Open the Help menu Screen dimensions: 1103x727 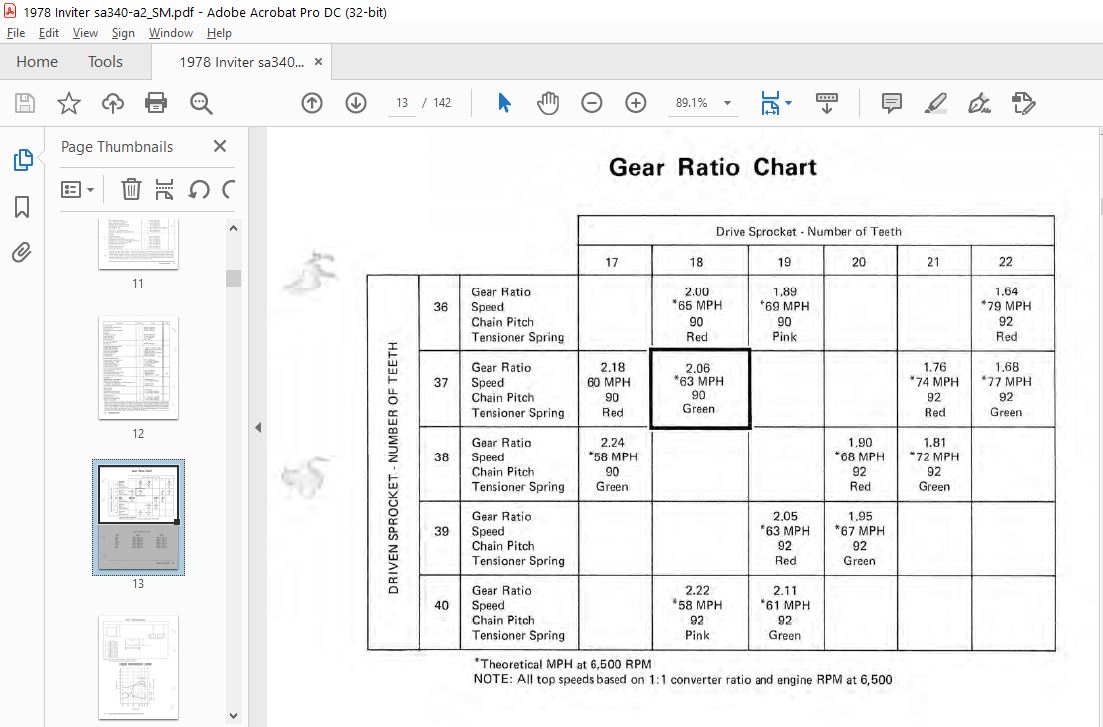click(219, 33)
